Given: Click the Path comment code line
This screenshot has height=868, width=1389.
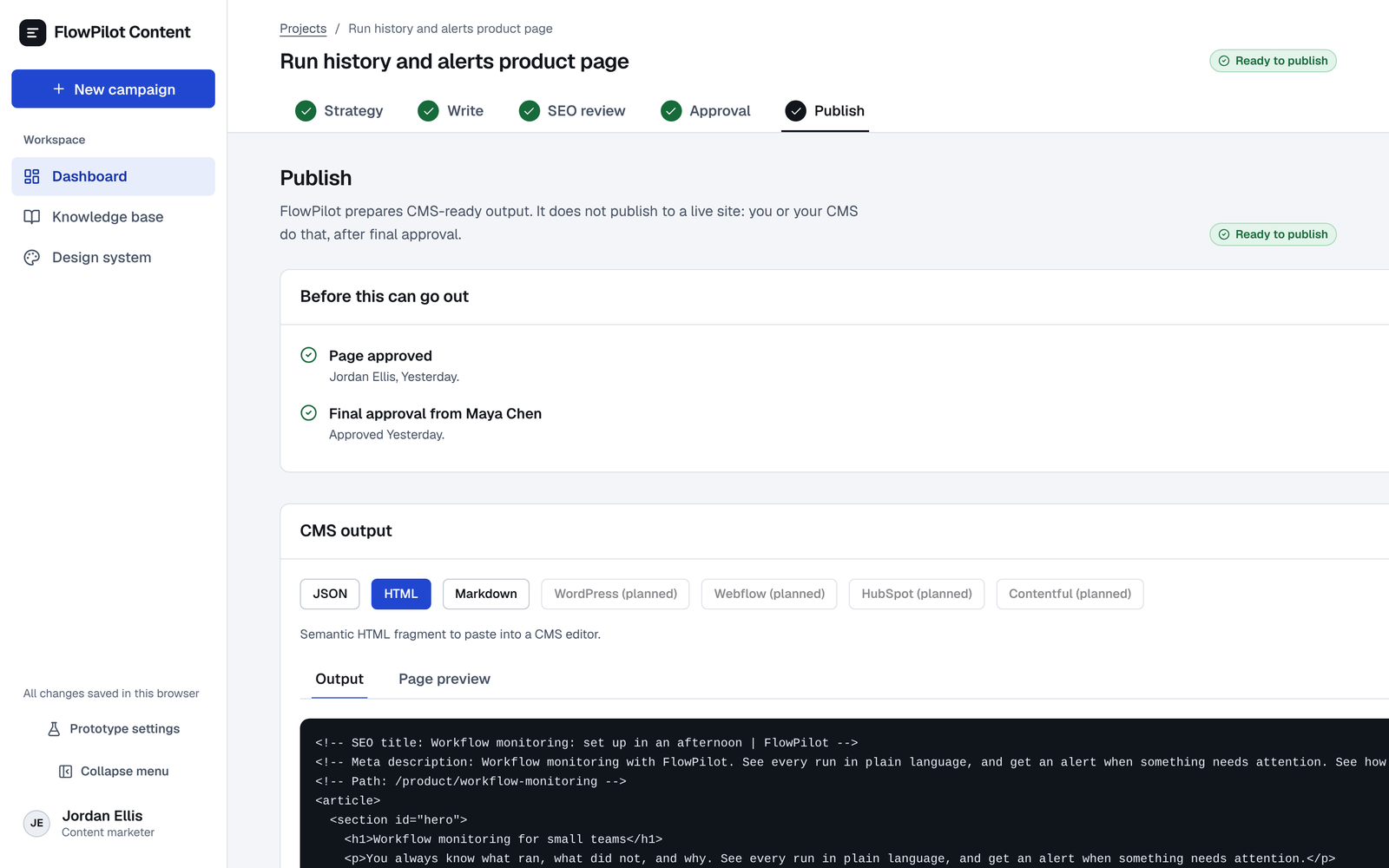Looking at the screenshot, I should pyautogui.click(x=471, y=781).
